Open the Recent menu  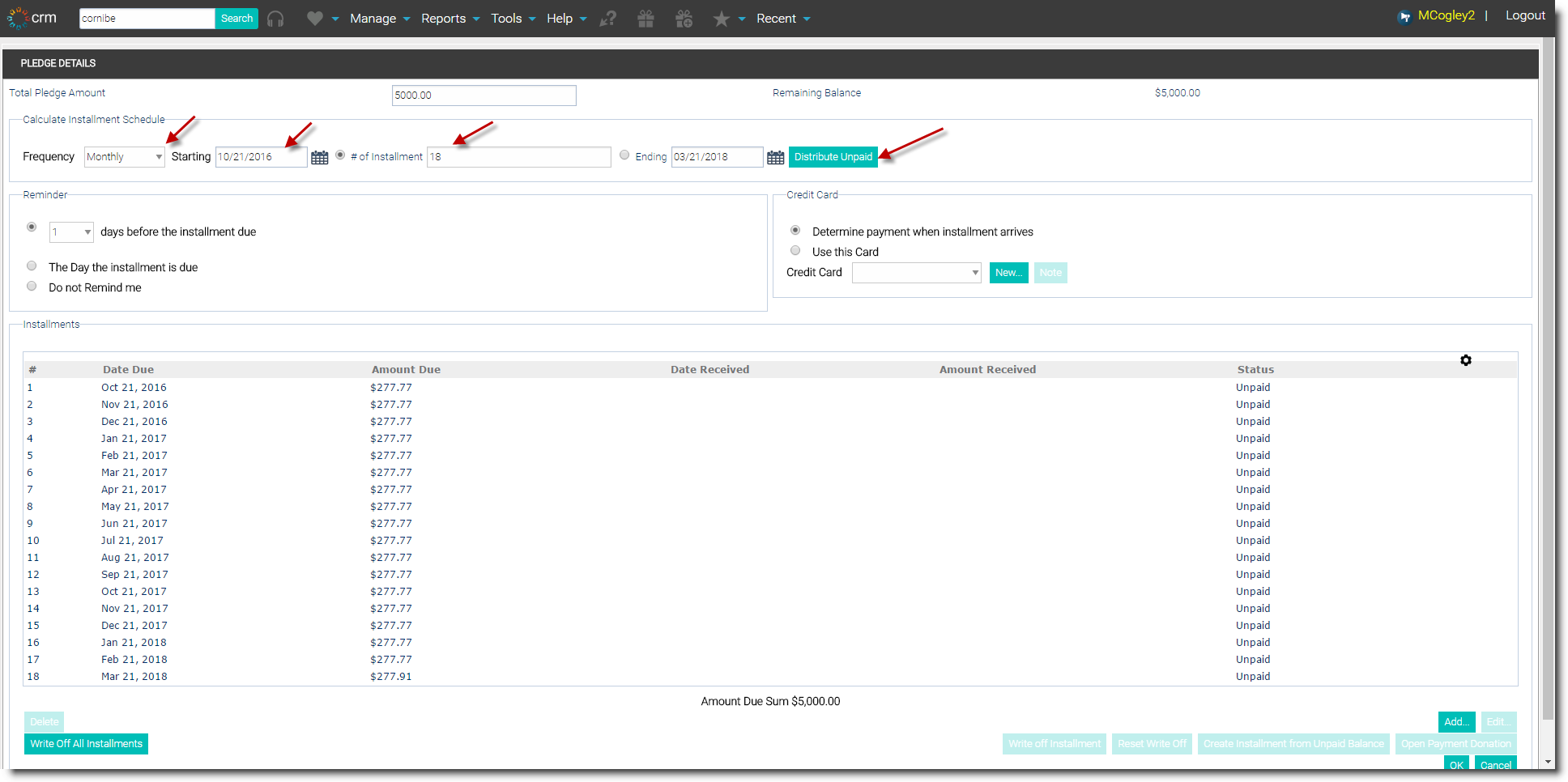pyautogui.click(x=783, y=19)
